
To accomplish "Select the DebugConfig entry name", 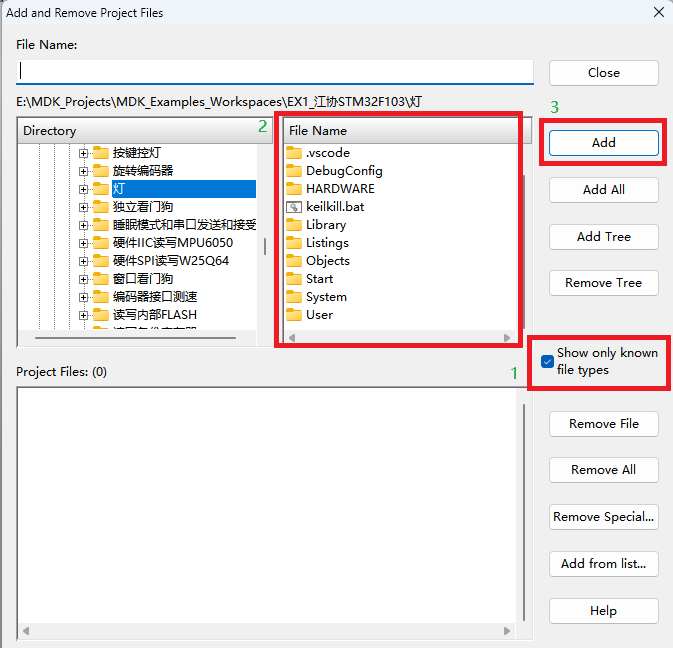I will [x=344, y=171].
